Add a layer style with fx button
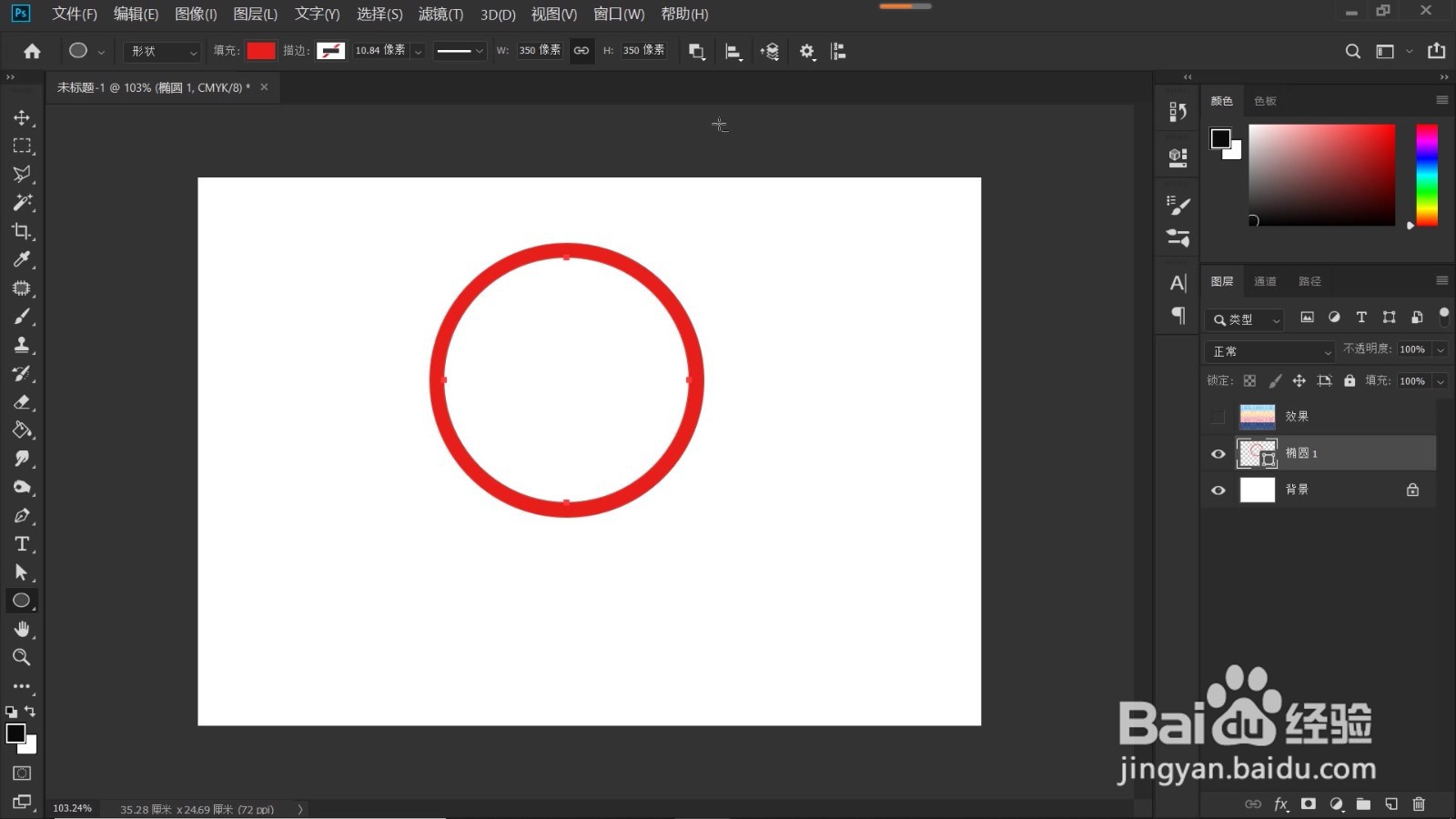This screenshot has width=1456, height=819. tap(1281, 804)
